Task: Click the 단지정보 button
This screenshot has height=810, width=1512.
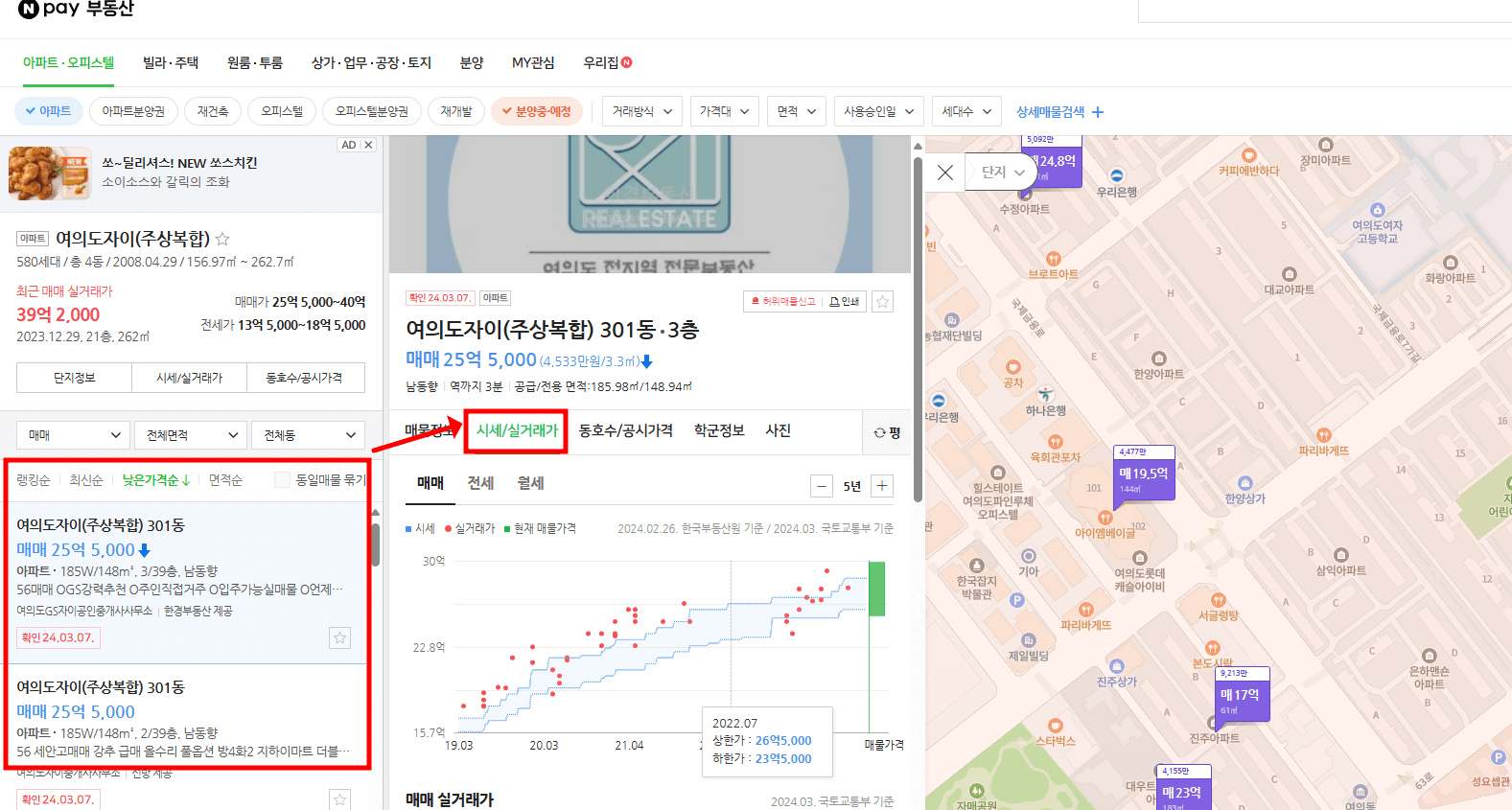Action: tap(74, 378)
